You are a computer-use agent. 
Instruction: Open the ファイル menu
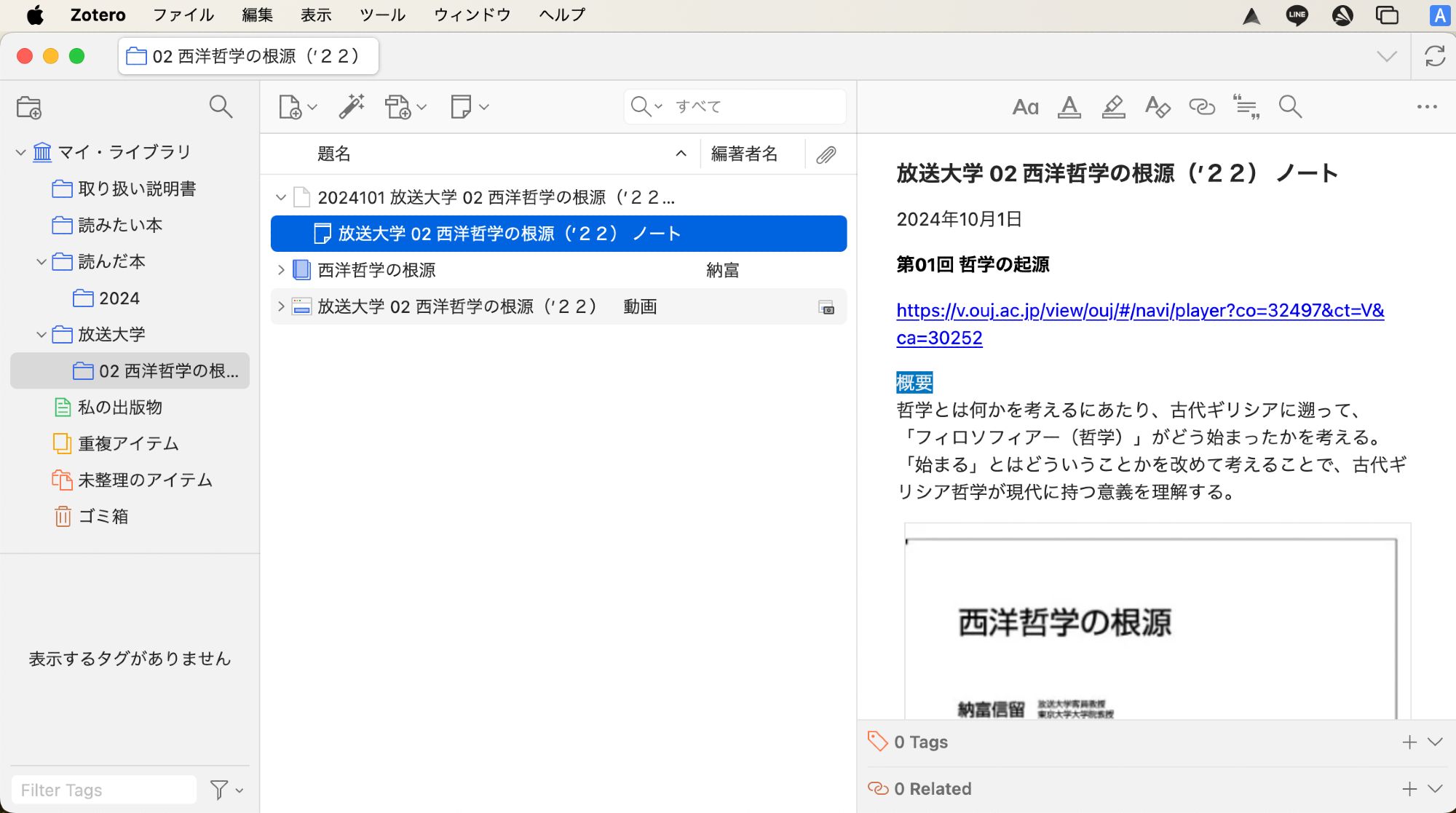(x=183, y=15)
